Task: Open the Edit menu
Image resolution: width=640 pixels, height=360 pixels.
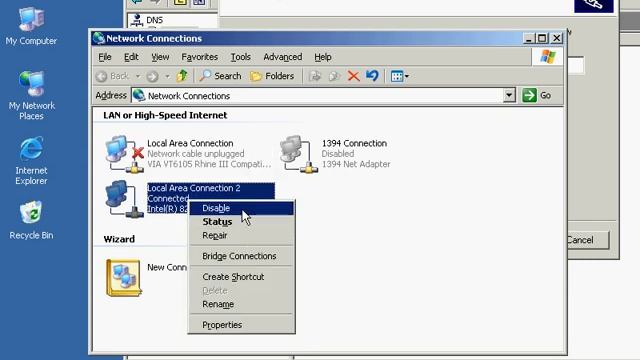Action: [x=131, y=57]
